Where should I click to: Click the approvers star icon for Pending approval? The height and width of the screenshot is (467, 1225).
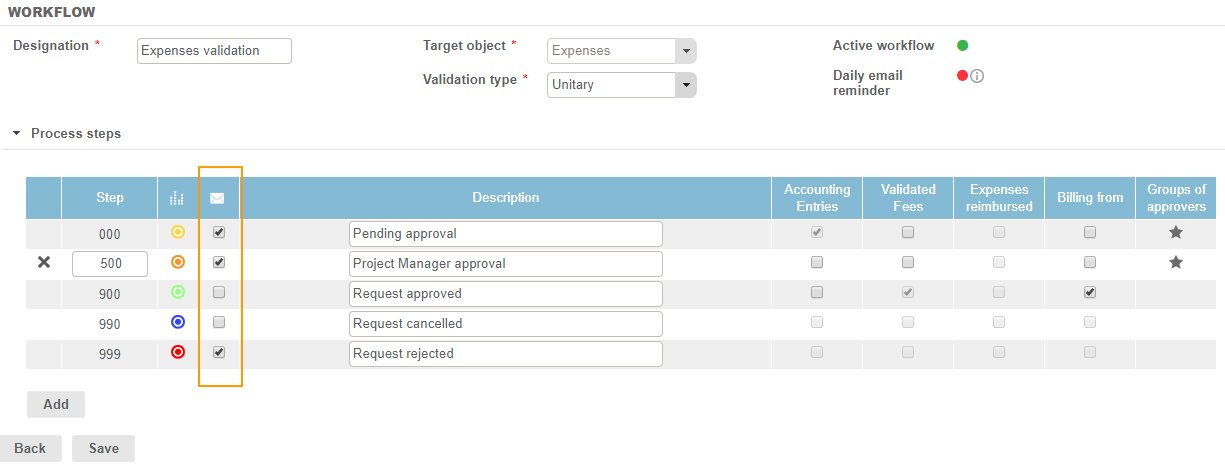pos(1176,233)
